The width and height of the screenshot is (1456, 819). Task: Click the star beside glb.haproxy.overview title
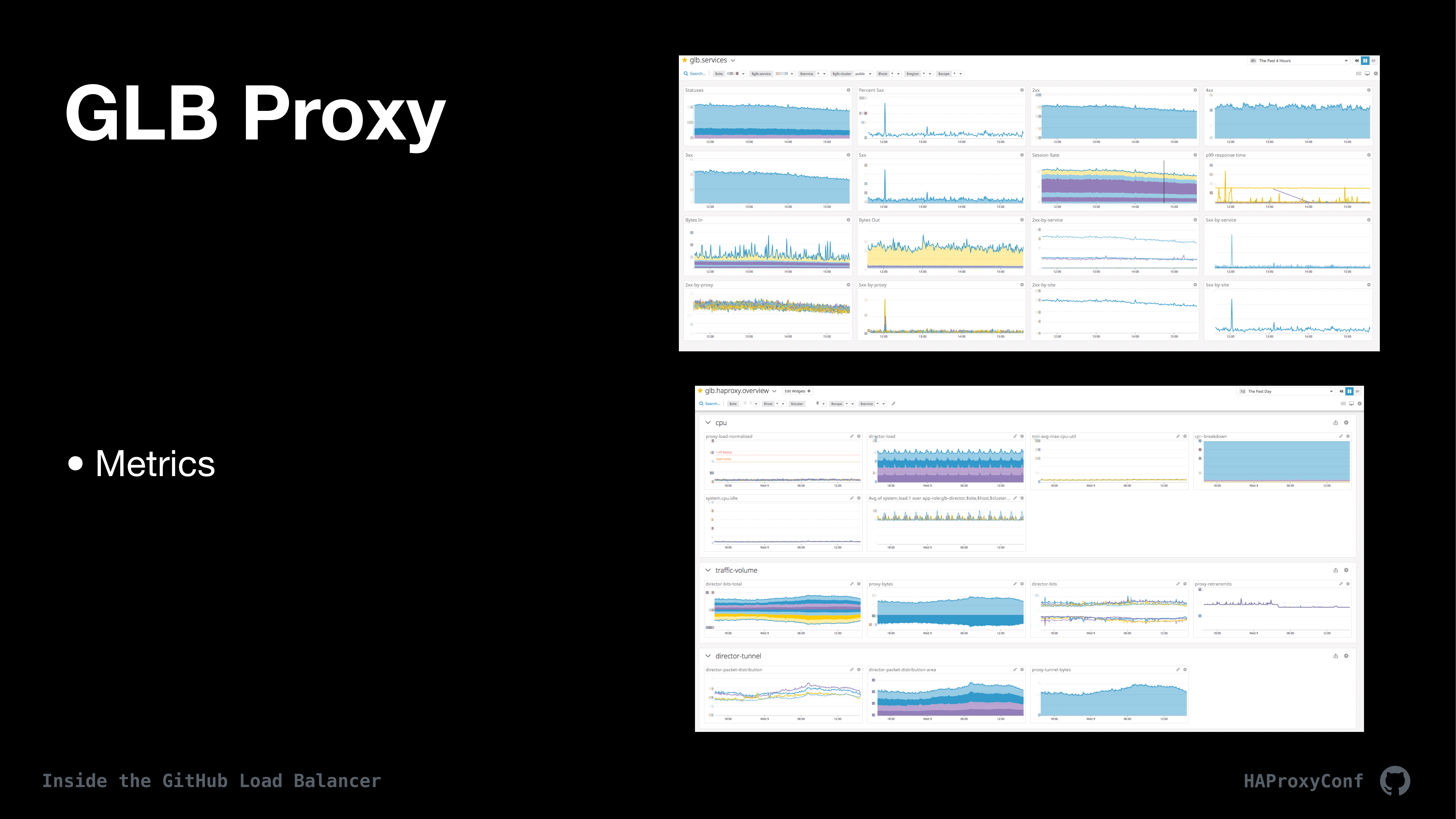click(700, 391)
